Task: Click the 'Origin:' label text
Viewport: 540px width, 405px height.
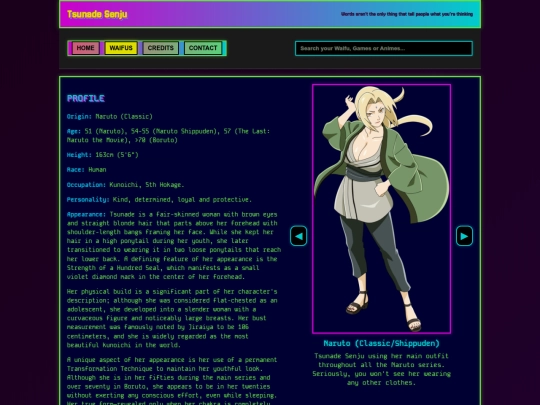Action: tap(79, 116)
